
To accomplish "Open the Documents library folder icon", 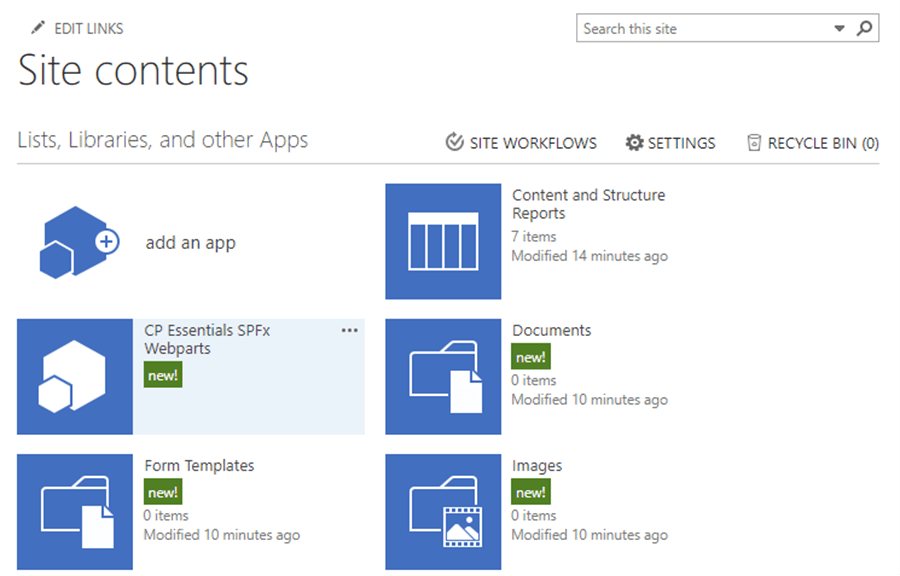I will (x=442, y=375).
